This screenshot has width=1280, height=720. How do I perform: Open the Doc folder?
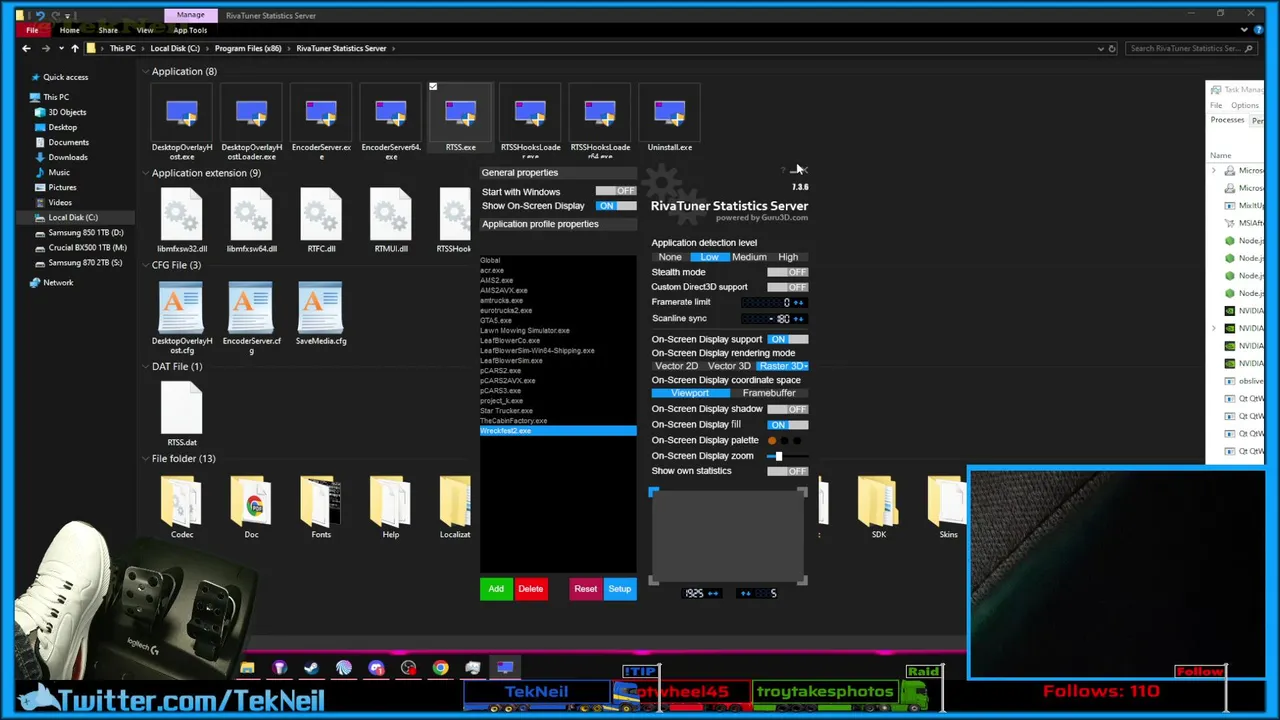tap(251, 501)
